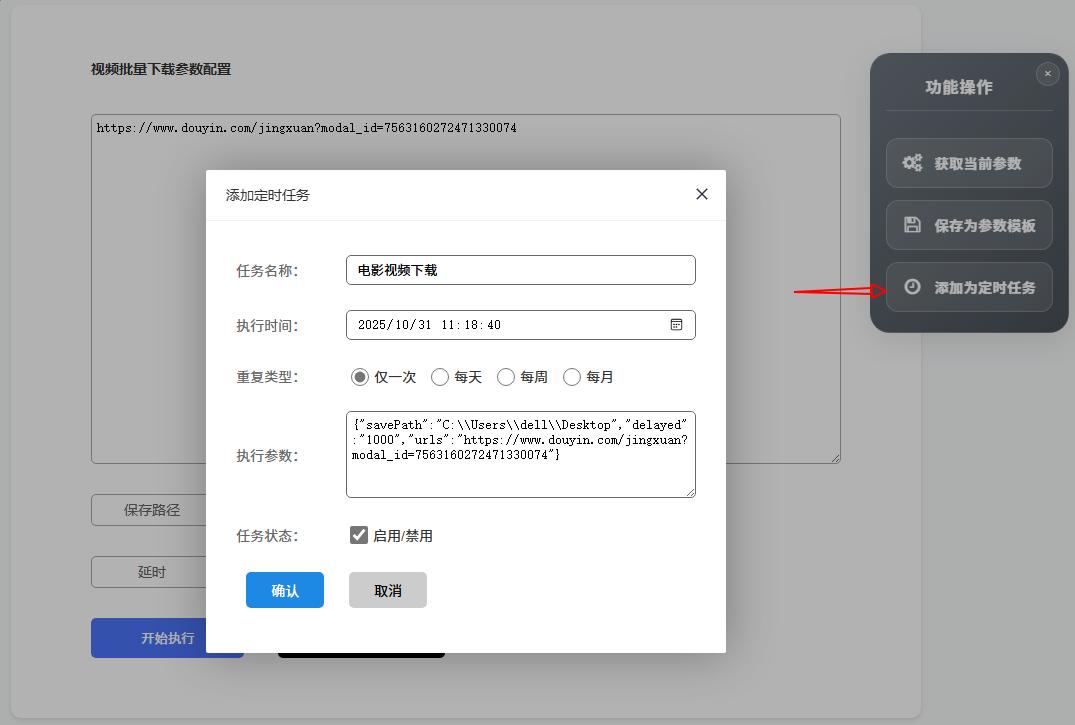Close the 功能操作 floating panel
This screenshot has width=1075, height=725.
(x=1047, y=73)
